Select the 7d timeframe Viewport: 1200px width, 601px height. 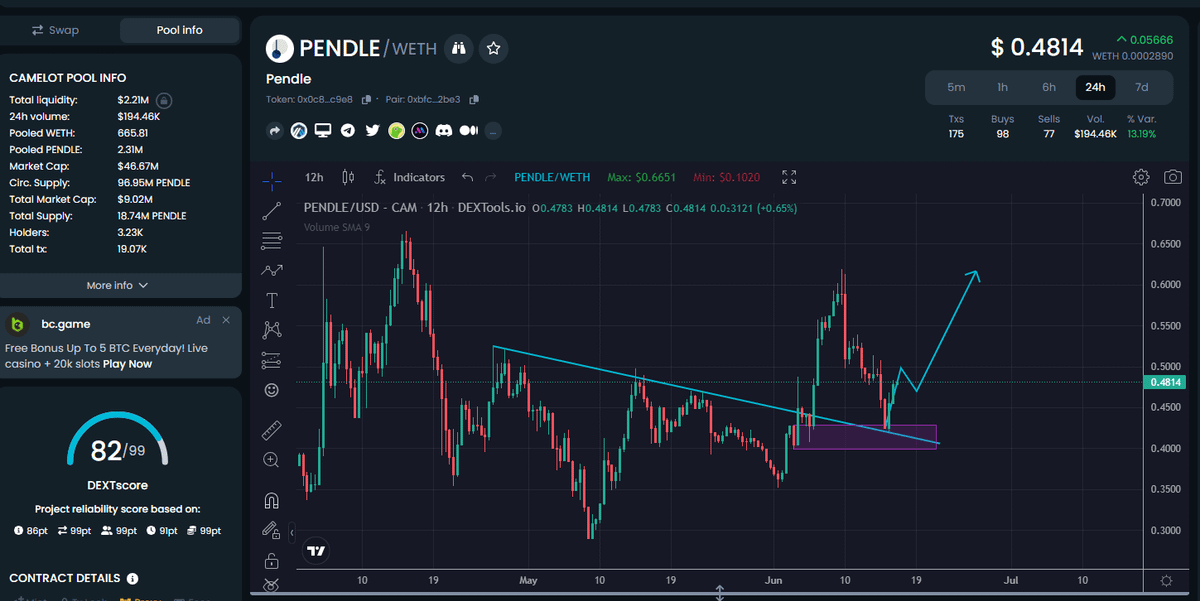coord(1141,87)
